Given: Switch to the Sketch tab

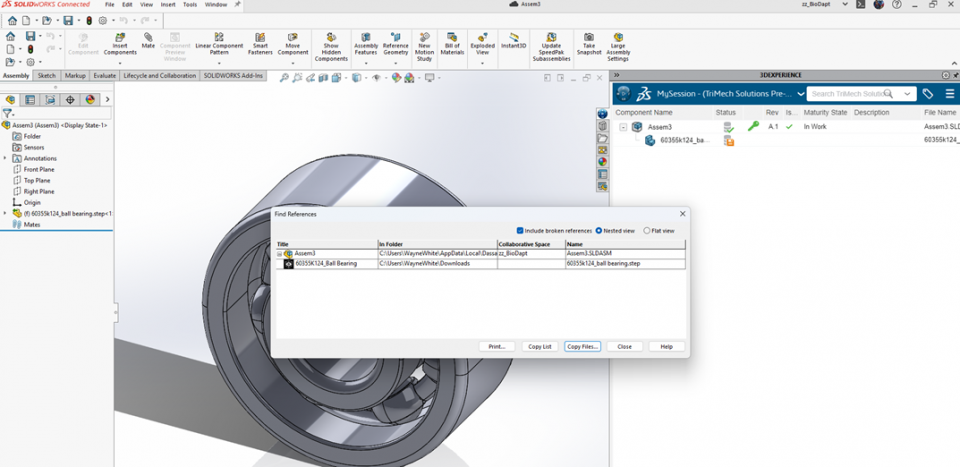Looking at the screenshot, I should [x=47, y=76].
